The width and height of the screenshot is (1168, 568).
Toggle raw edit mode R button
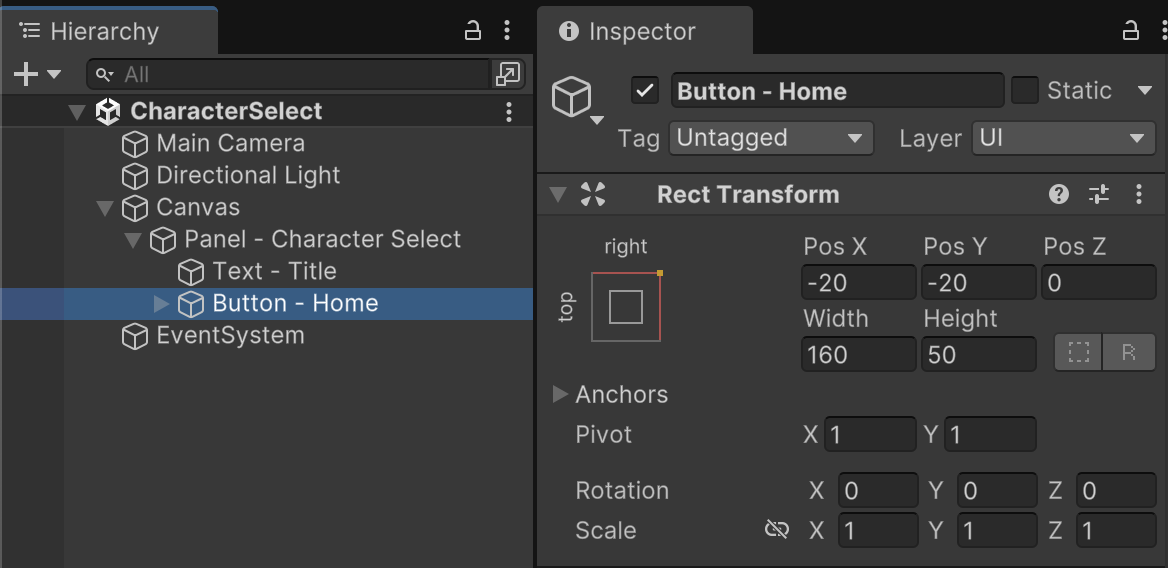(x=1129, y=353)
